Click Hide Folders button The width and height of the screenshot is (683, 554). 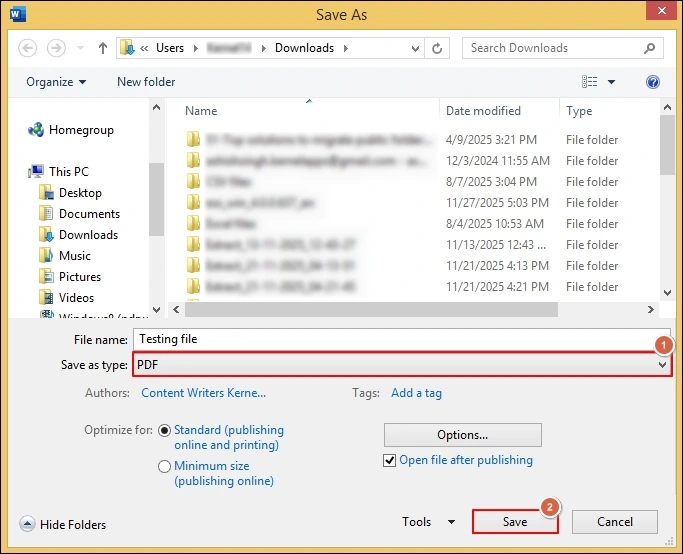click(x=63, y=524)
